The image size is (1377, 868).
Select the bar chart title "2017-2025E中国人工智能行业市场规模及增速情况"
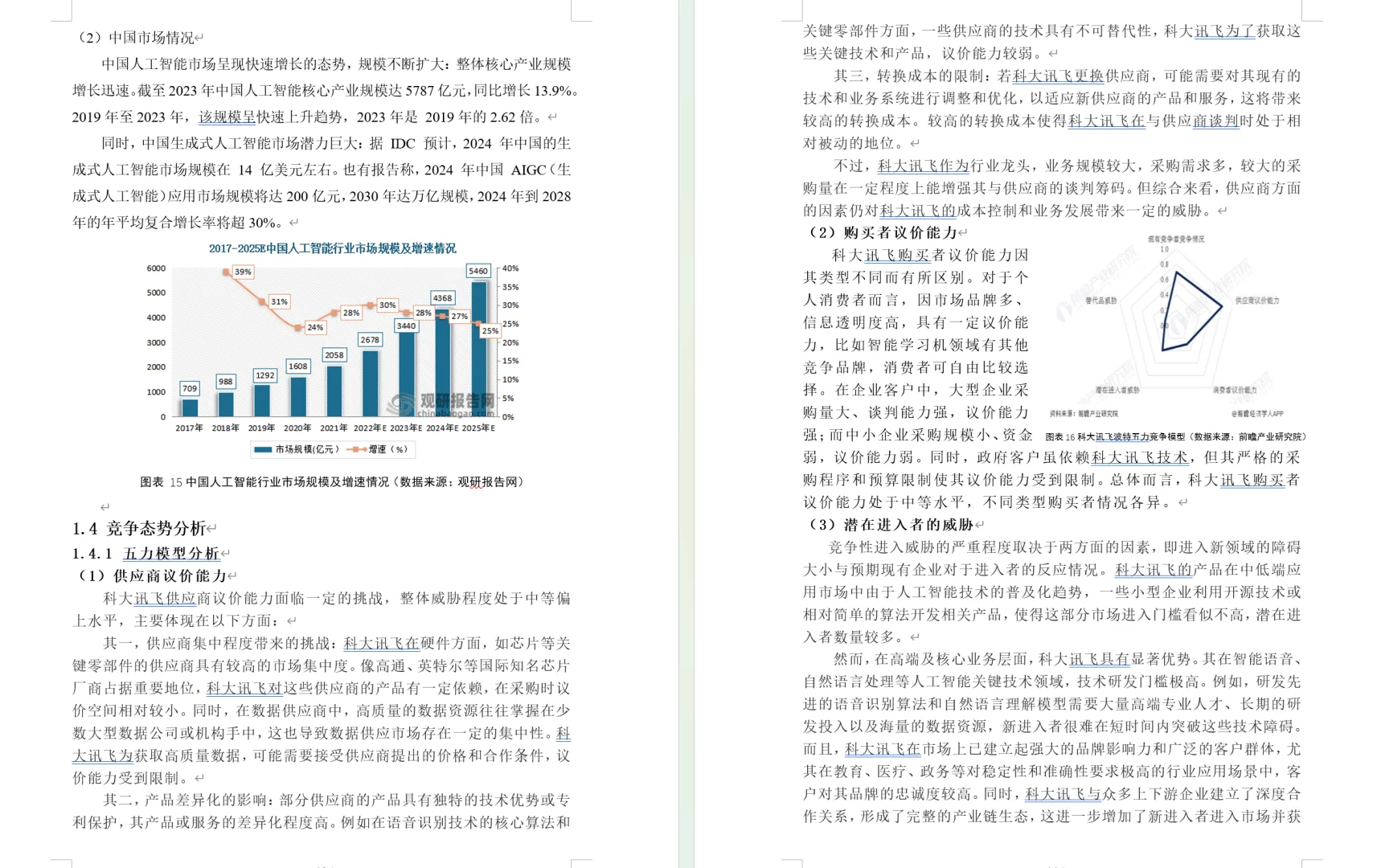pos(333,248)
